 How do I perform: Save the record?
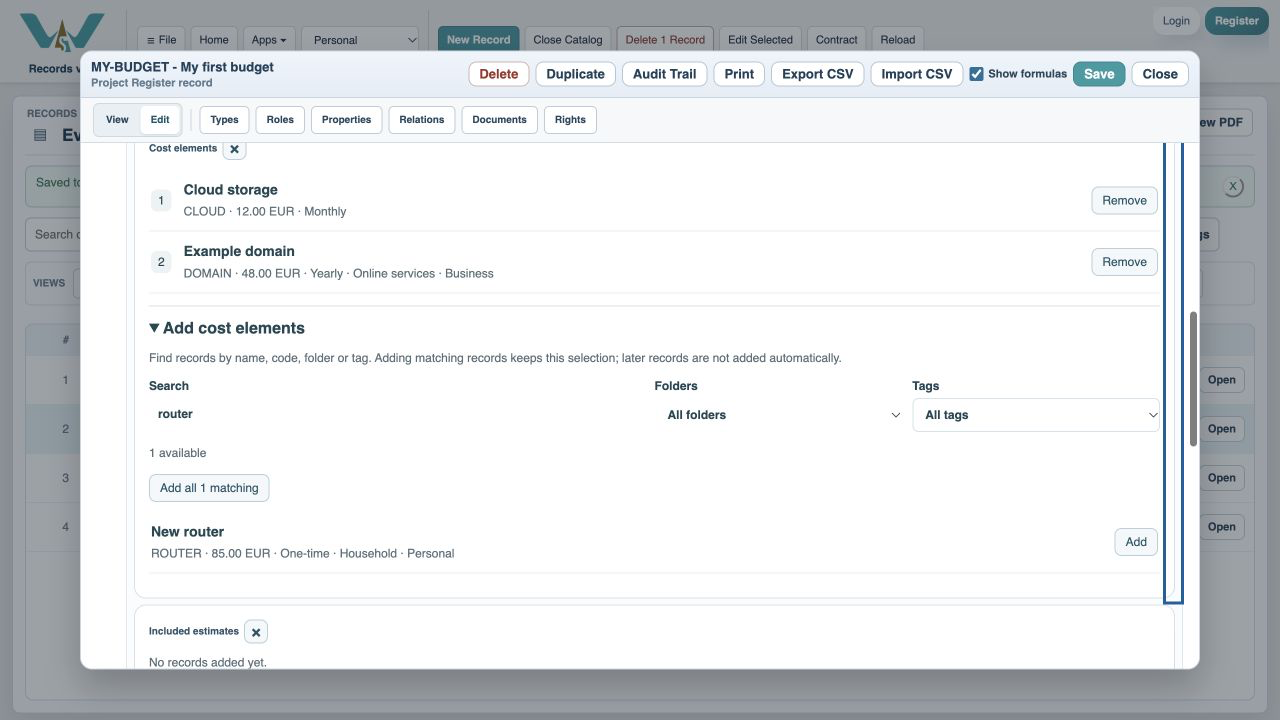tap(1099, 74)
